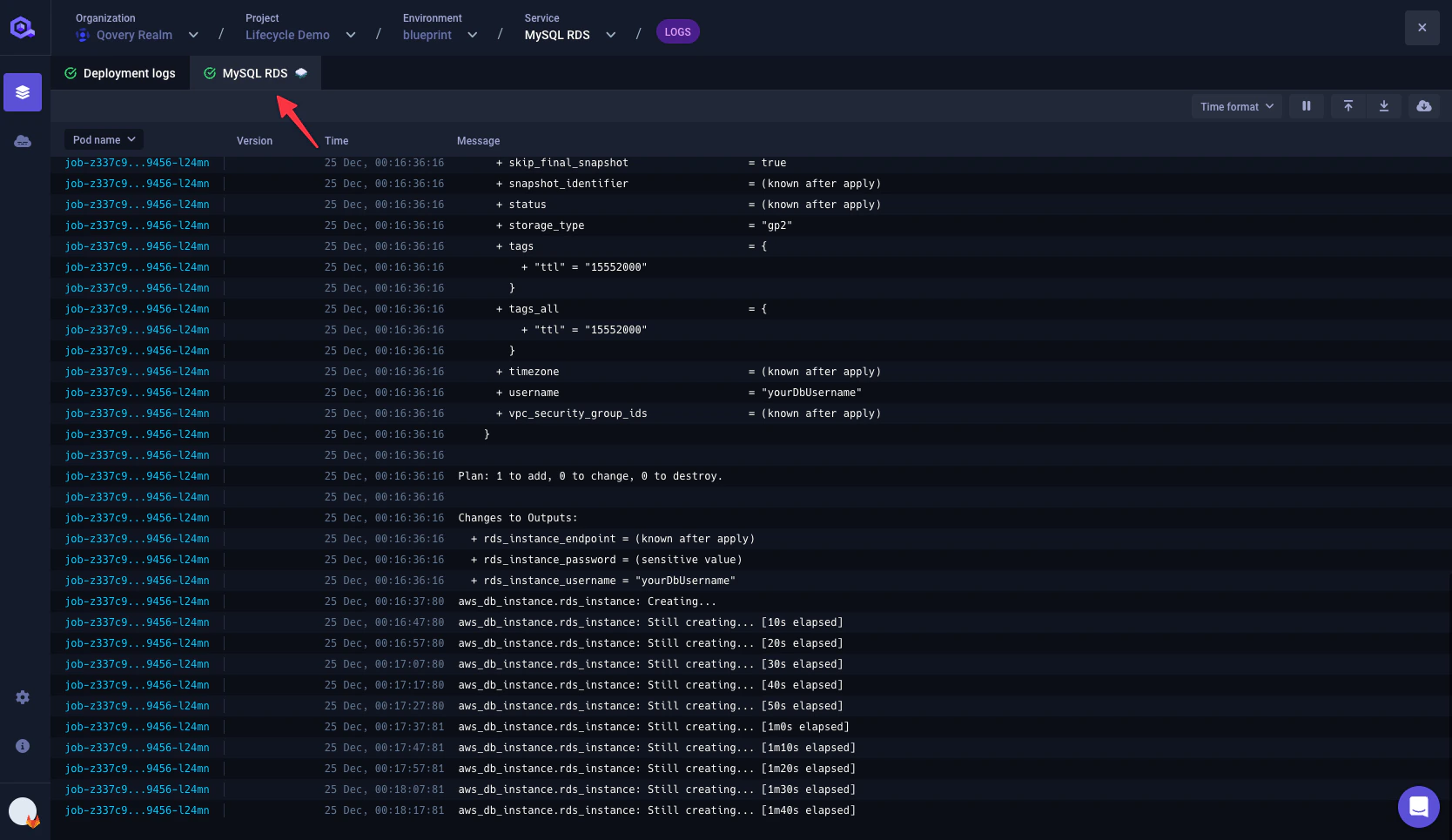1452x840 pixels.
Task: Select the MySQL RDS logs tab
Action: click(252, 73)
